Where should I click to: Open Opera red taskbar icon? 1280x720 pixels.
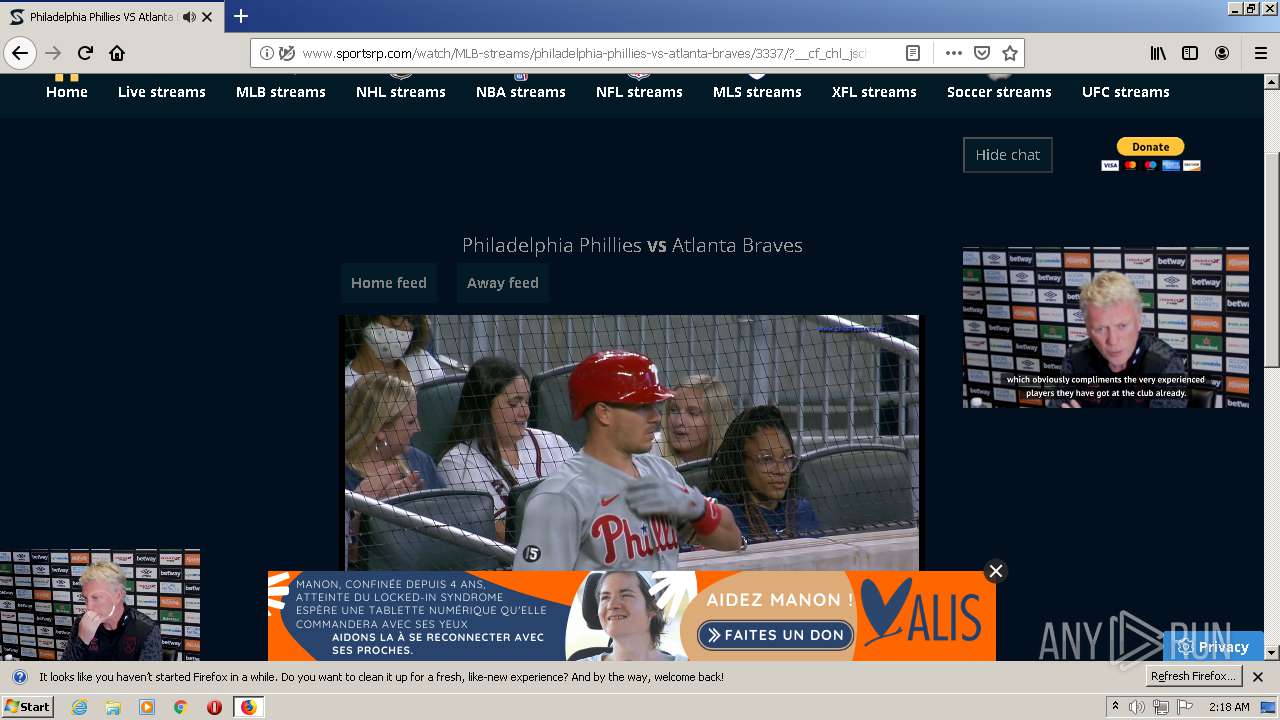pyautogui.click(x=214, y=707)
